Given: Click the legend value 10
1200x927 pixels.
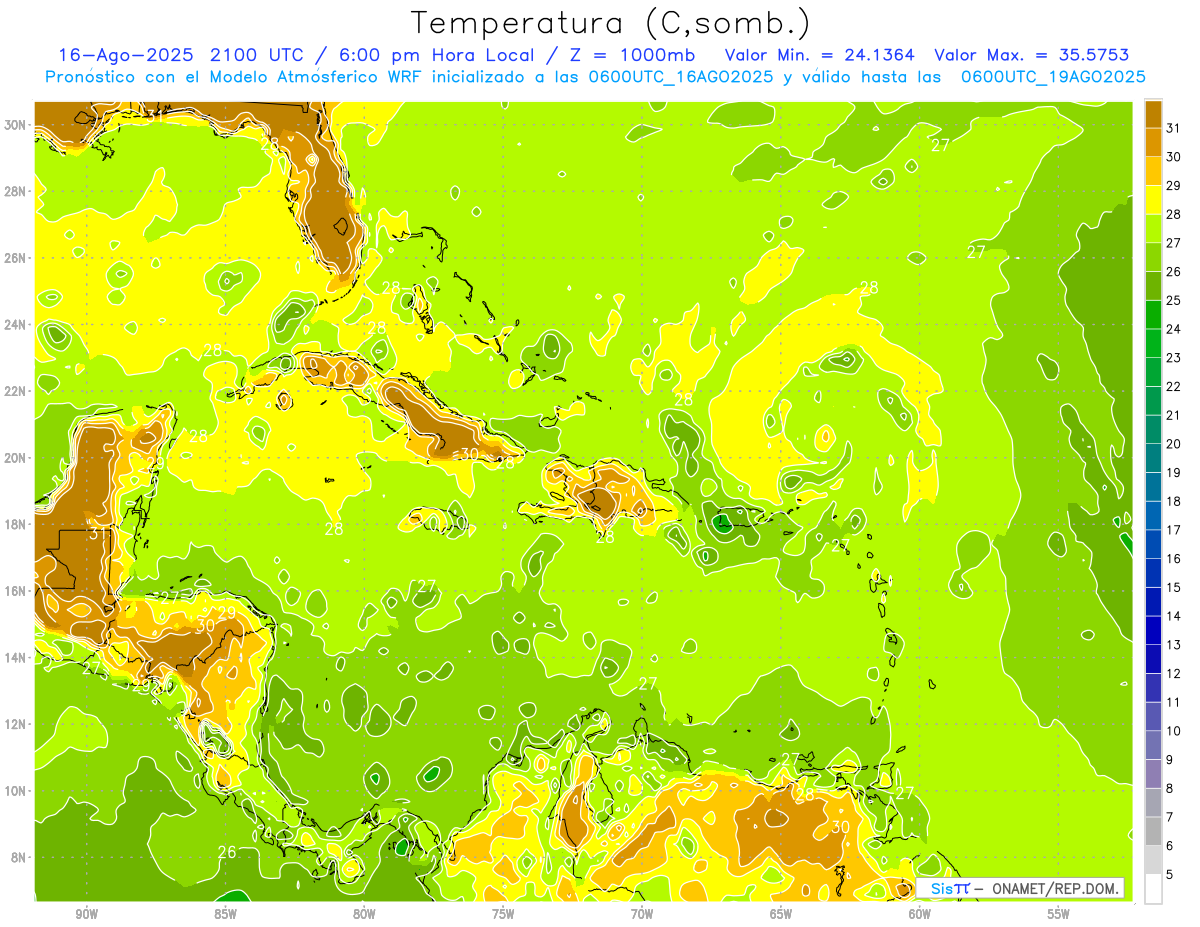Looking at the screenshot, I should coord(1174,731).
